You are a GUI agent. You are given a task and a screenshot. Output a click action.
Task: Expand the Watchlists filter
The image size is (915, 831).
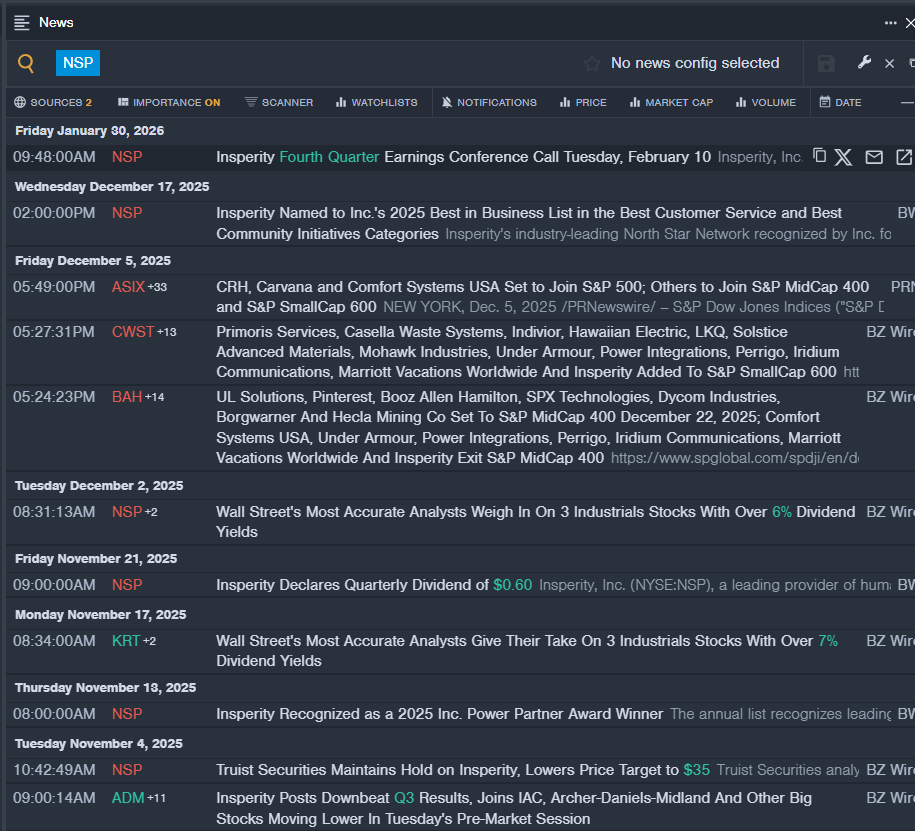(376, 102)
